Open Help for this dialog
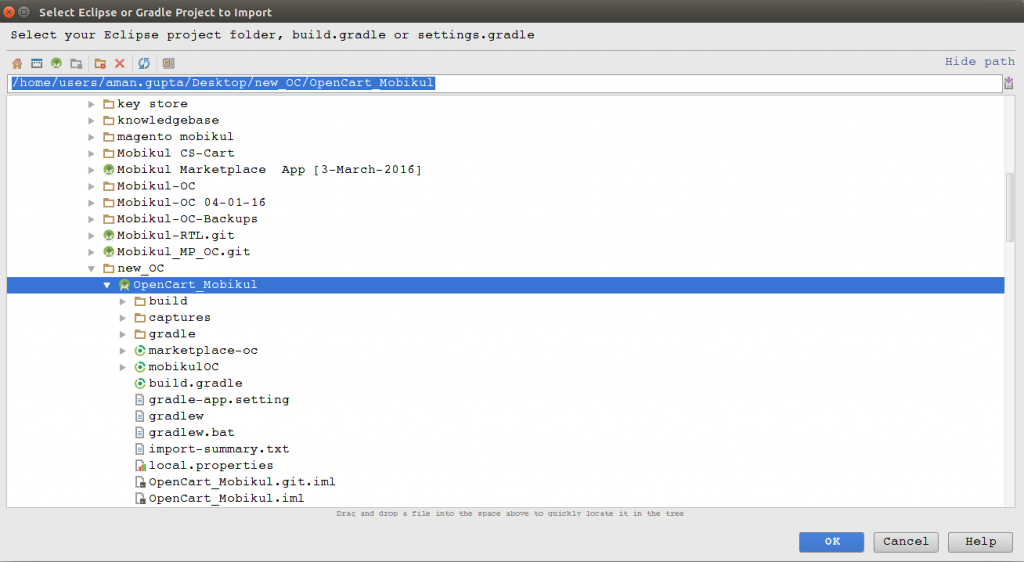Image resolution: width=1024 pixels, height=562 pixels. coord(980,542)
